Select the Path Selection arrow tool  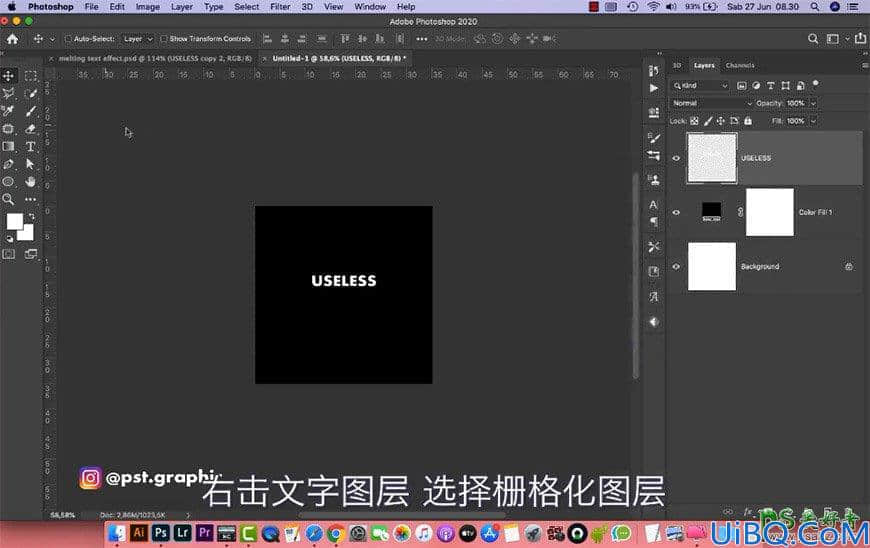[x=31, y=164]
